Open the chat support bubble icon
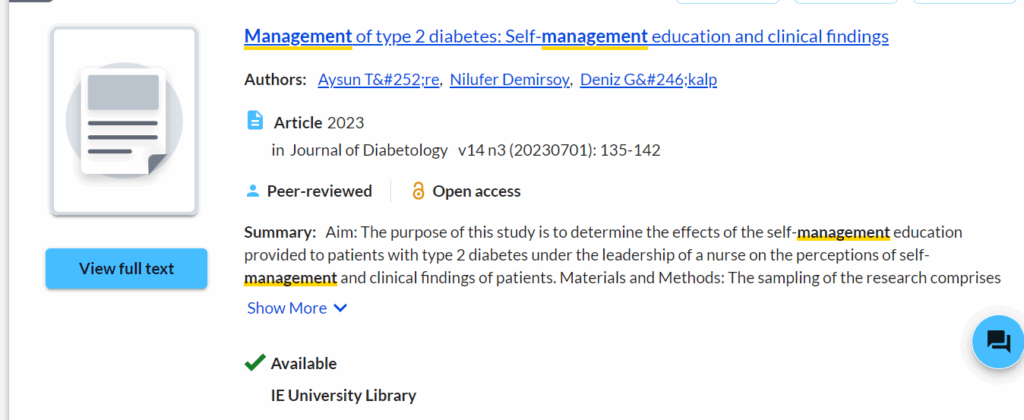 coord(998,342)
